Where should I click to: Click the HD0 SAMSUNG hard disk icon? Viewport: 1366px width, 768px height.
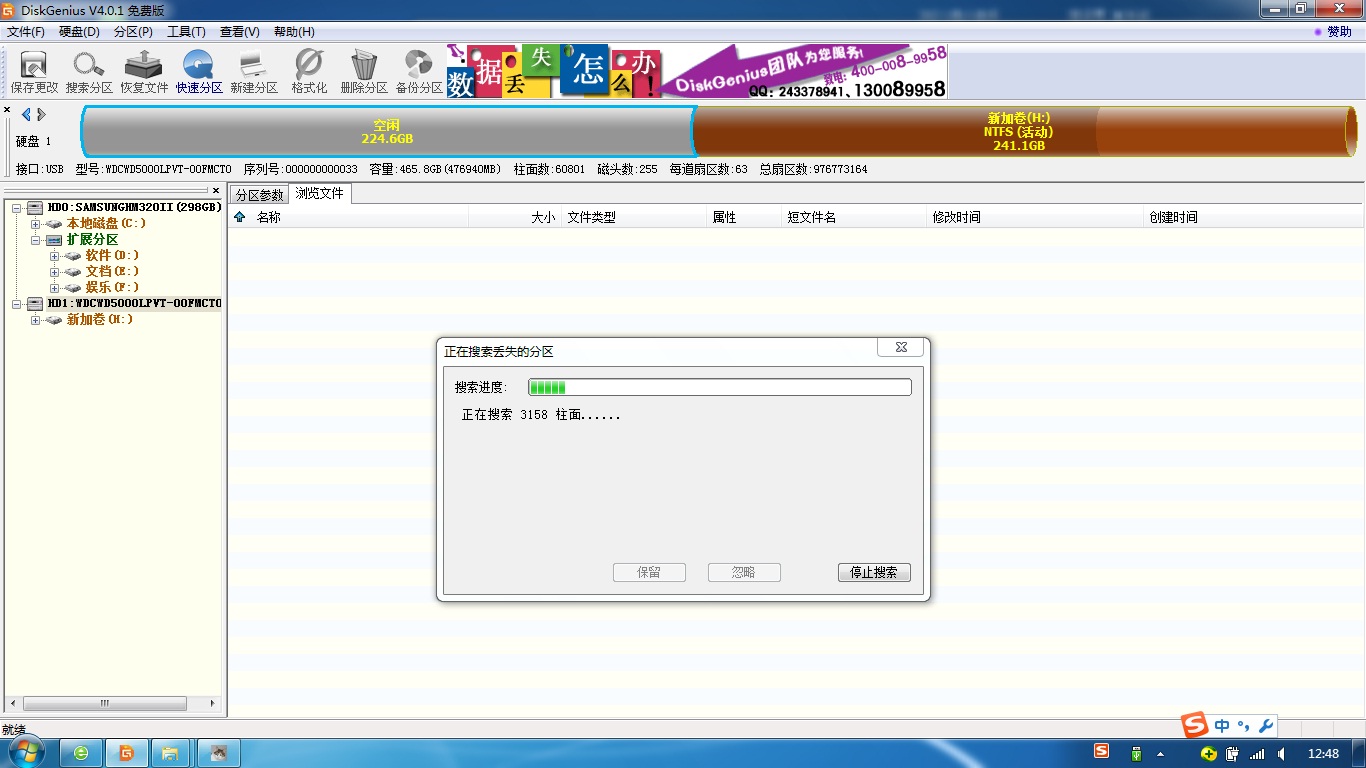[x=35, y=207]
